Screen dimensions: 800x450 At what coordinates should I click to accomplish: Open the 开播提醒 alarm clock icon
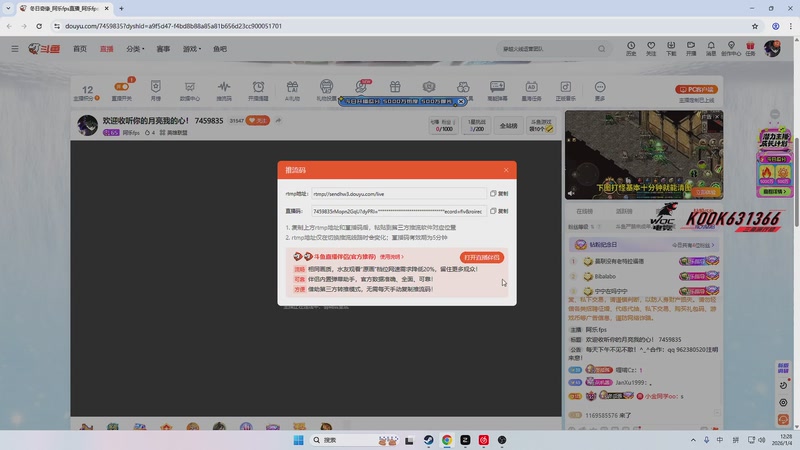(x=258, y=90)
